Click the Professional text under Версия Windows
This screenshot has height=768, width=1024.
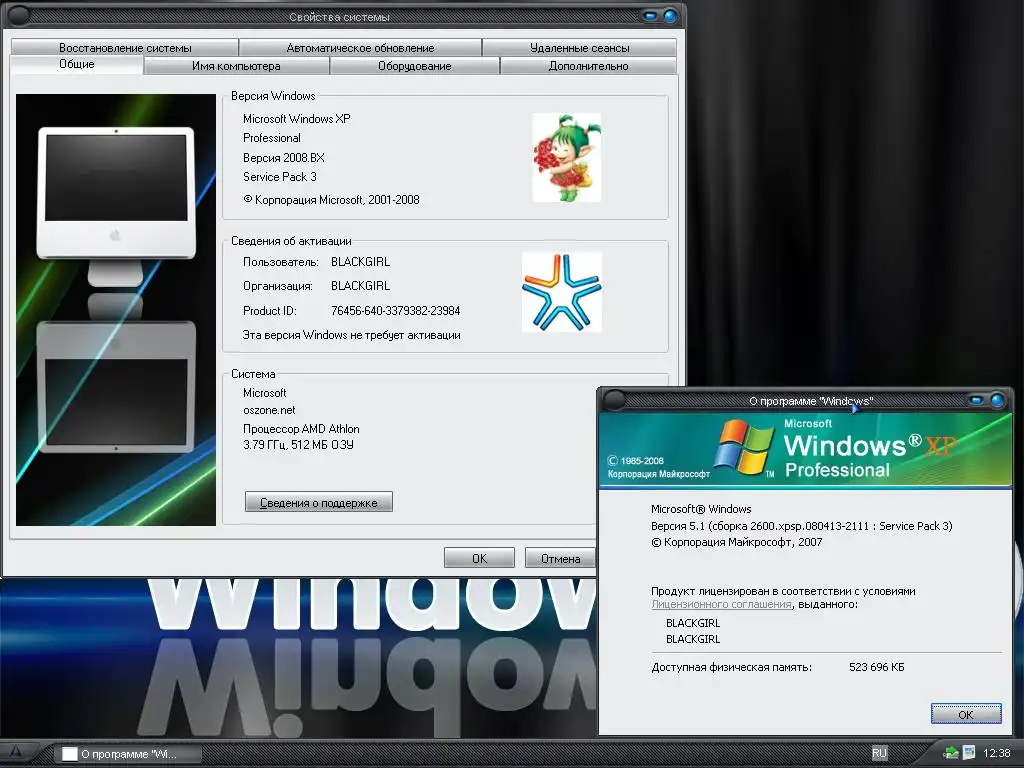coord(272,138)
